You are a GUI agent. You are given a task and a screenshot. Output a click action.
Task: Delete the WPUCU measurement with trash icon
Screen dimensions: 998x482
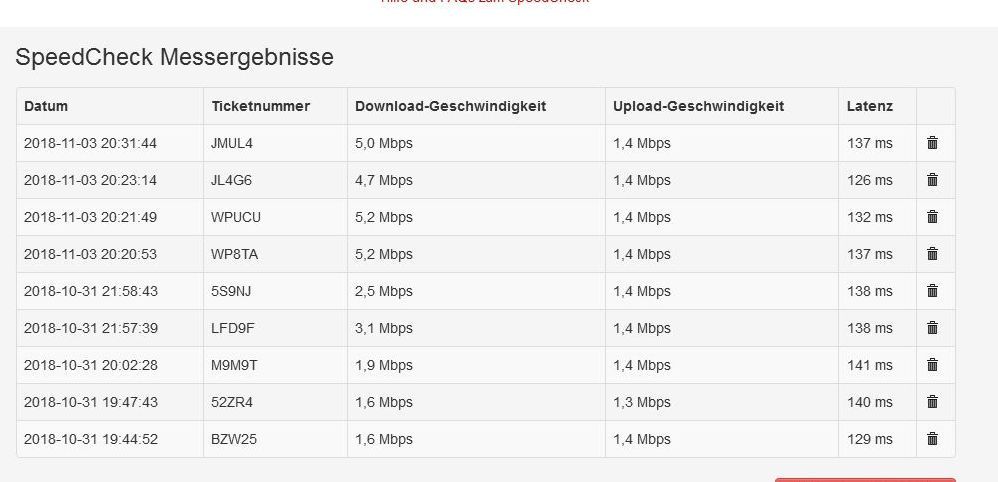(932, 217)
